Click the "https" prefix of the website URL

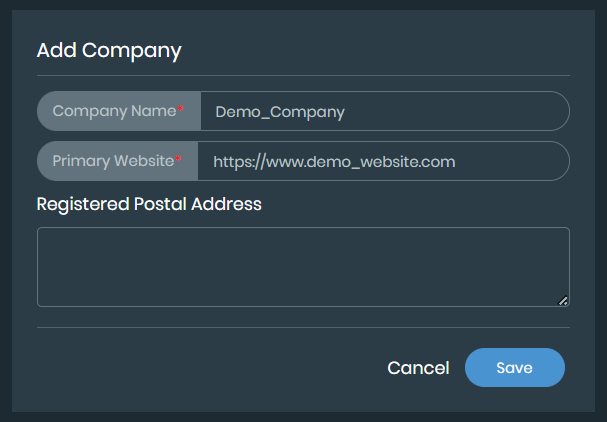(x=232, y=160)
